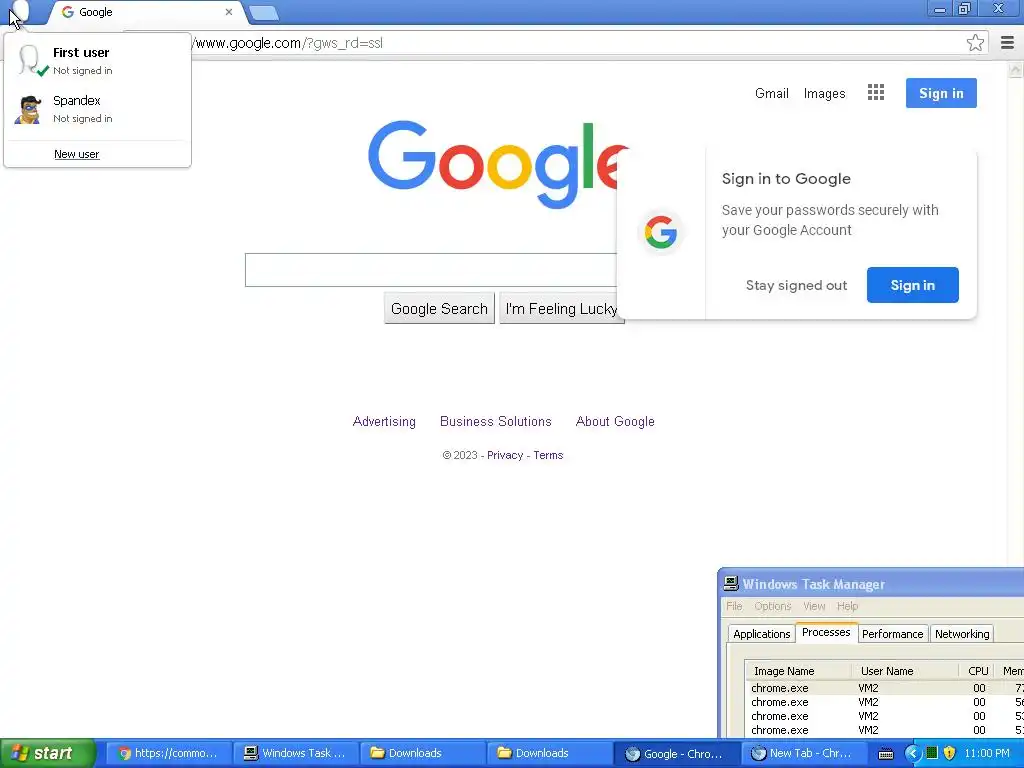This screenshot has height=768, width=1024.
Task: Switch to https://commo... Chrome taskbar item
Action: click(x=168, y=753)
